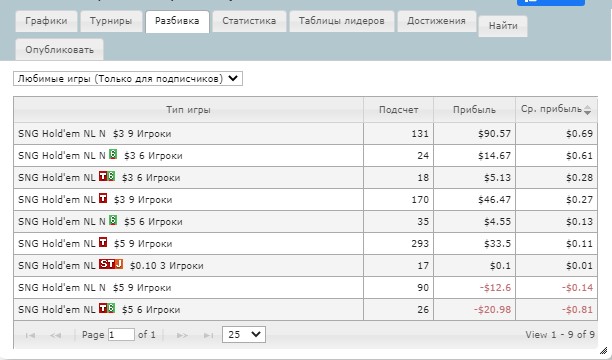This screenshot has height=360, width=612.
Task: Click next page icon in pager
Action: click(182, 335)
